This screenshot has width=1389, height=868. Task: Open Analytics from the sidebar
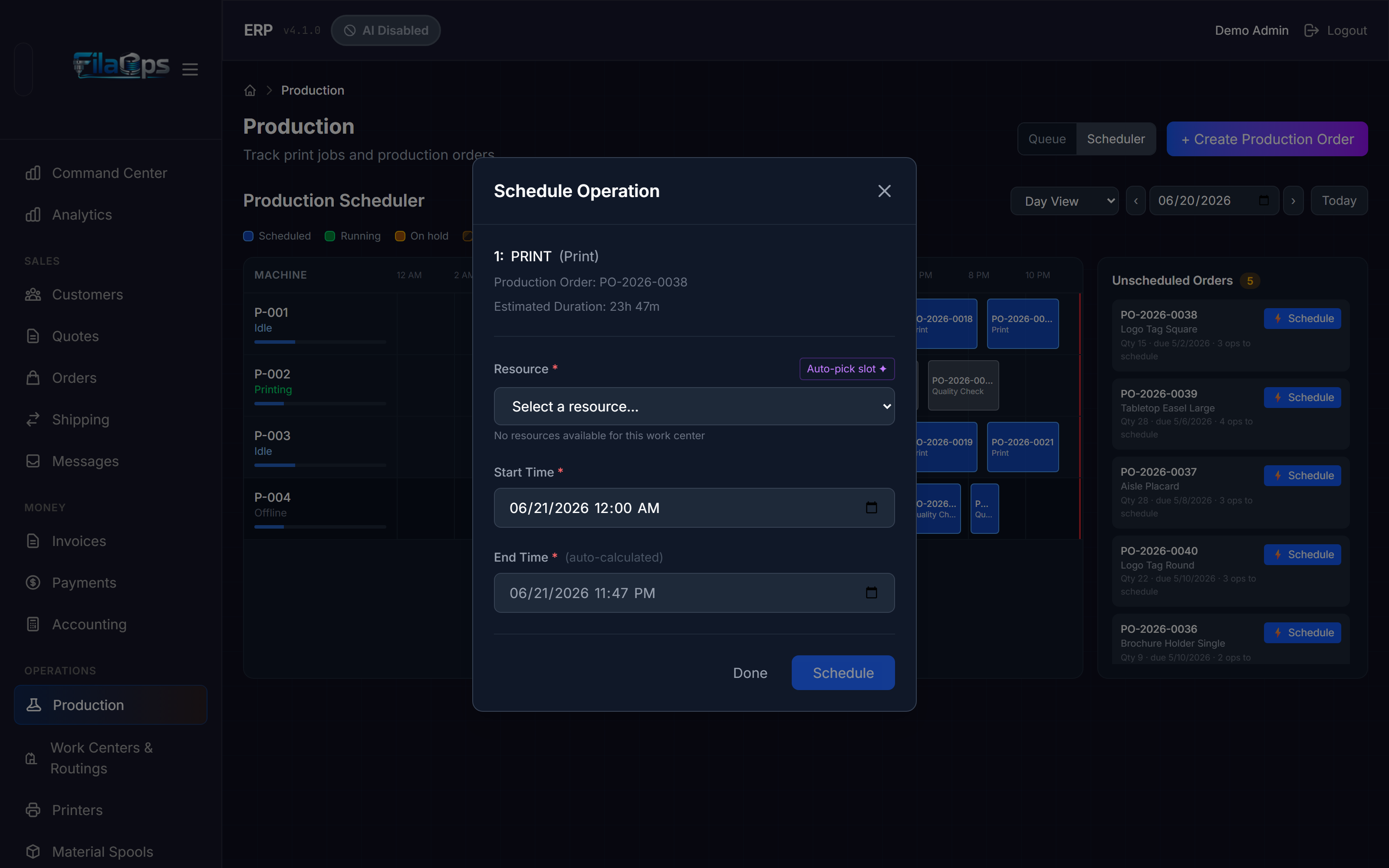coord(110,215)
